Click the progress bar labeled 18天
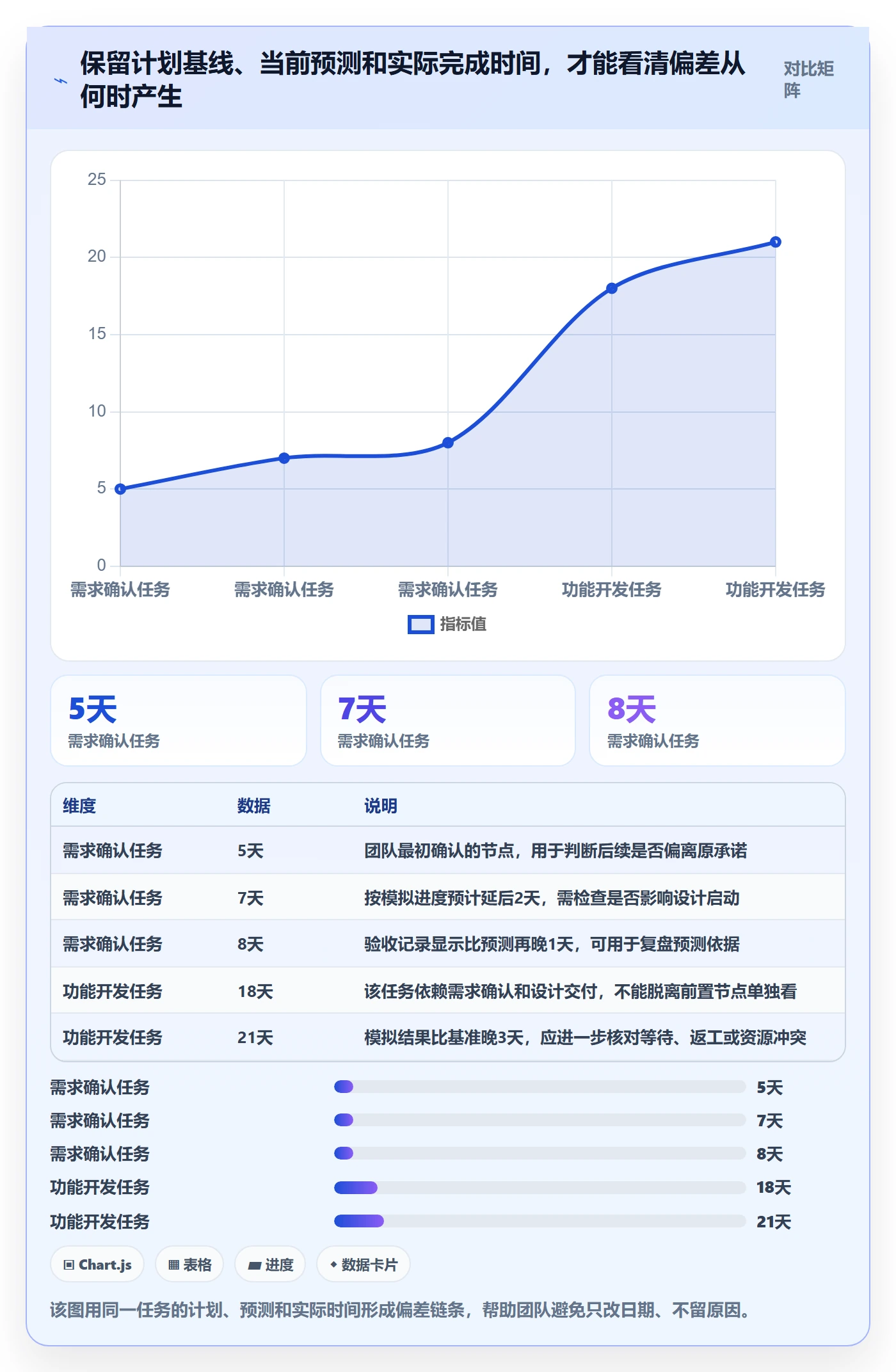 [540, 1188]
